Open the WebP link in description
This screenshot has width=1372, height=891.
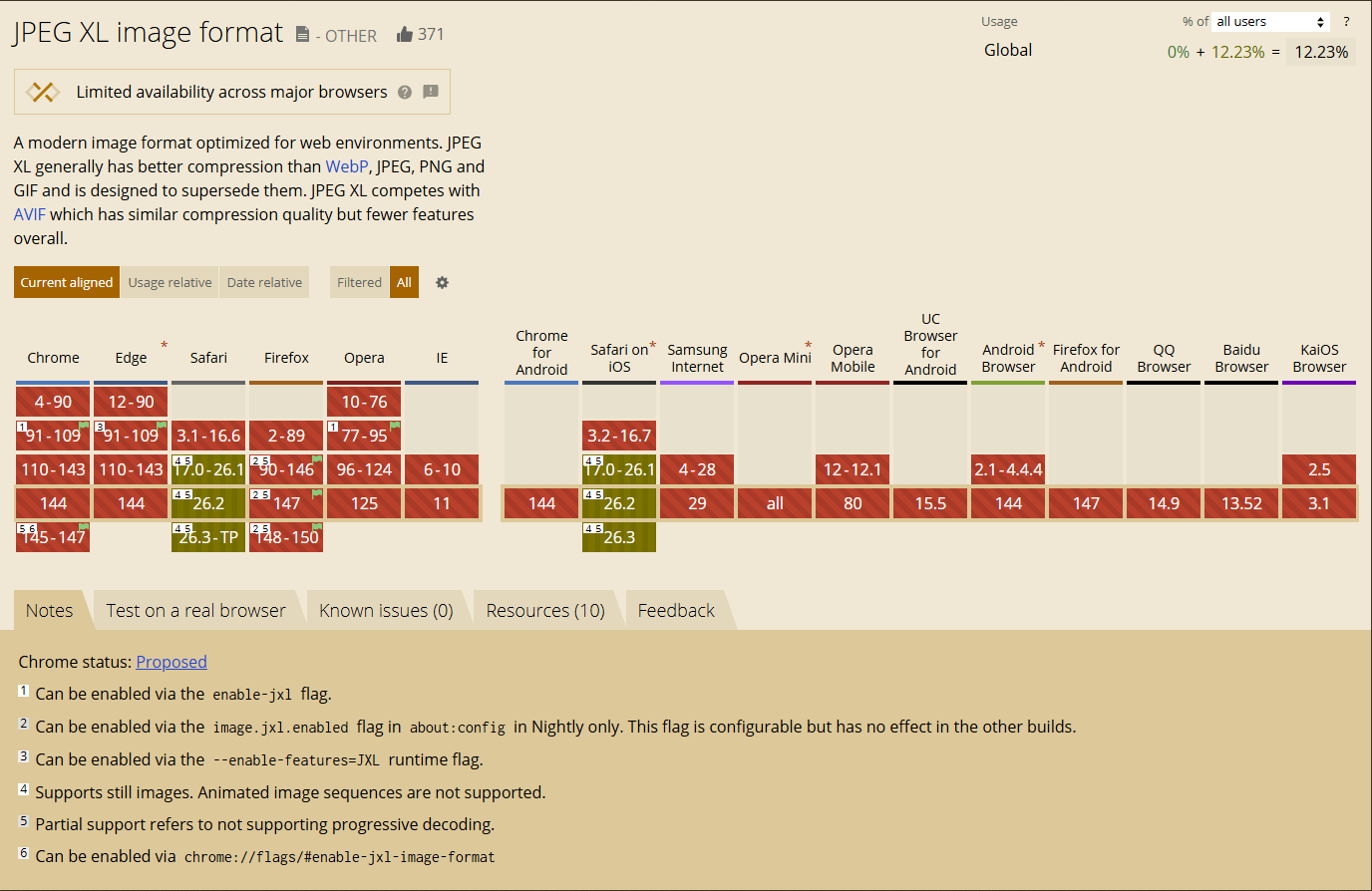pos(346,166)
